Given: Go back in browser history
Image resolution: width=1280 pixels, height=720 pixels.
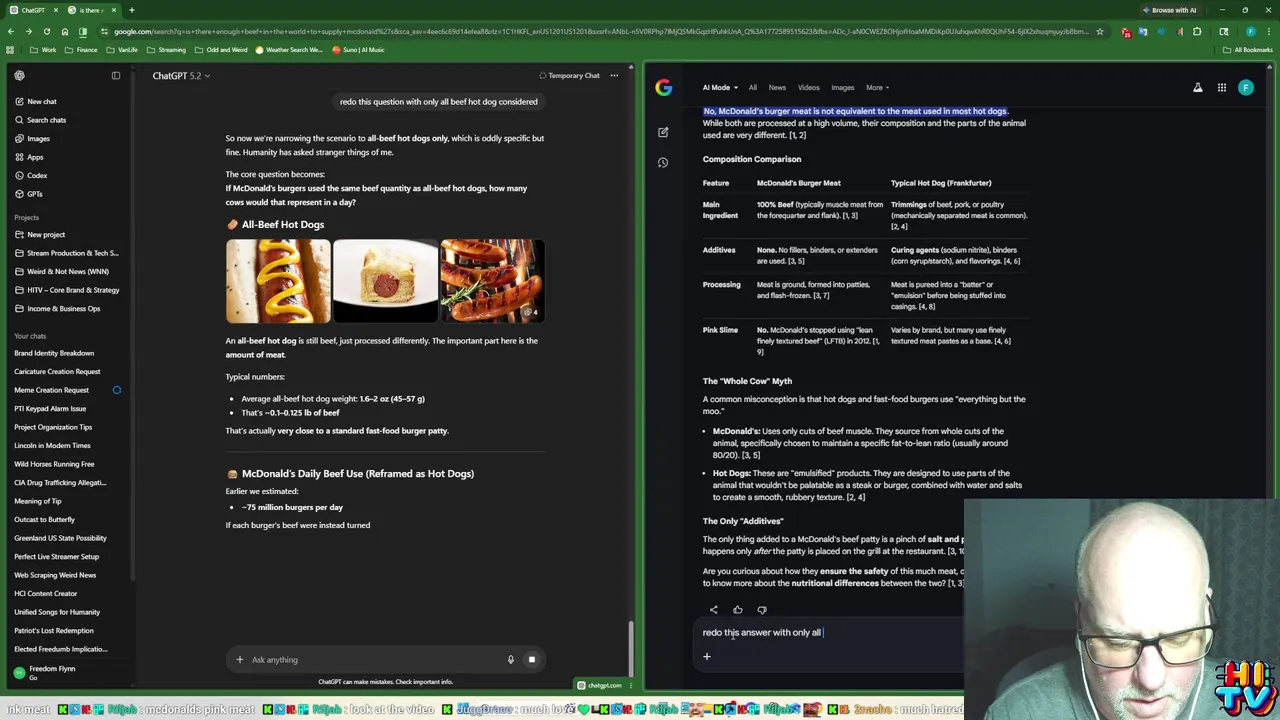Looking at the screenshot, I should click(x=11, y=31).
